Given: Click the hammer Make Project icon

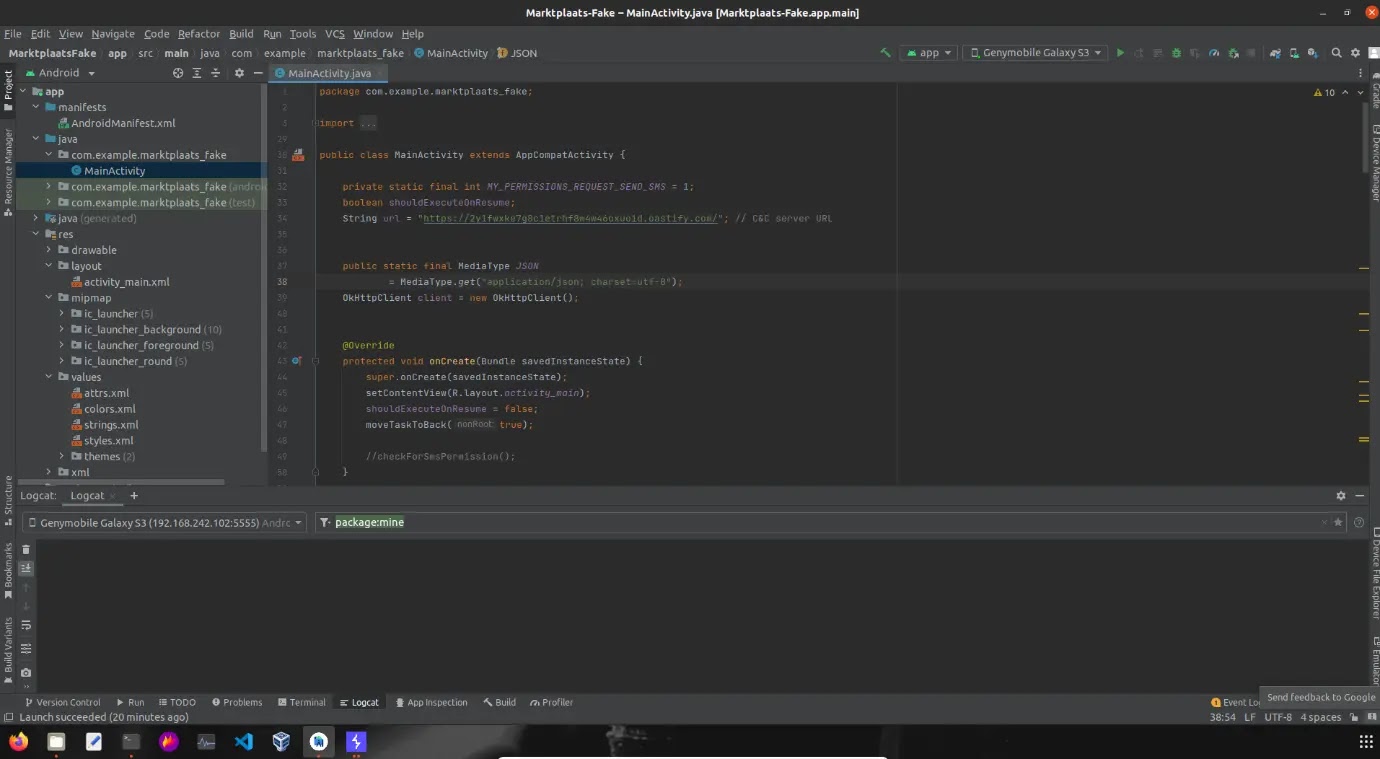Looking at the screenshot, I should point(885,53).
